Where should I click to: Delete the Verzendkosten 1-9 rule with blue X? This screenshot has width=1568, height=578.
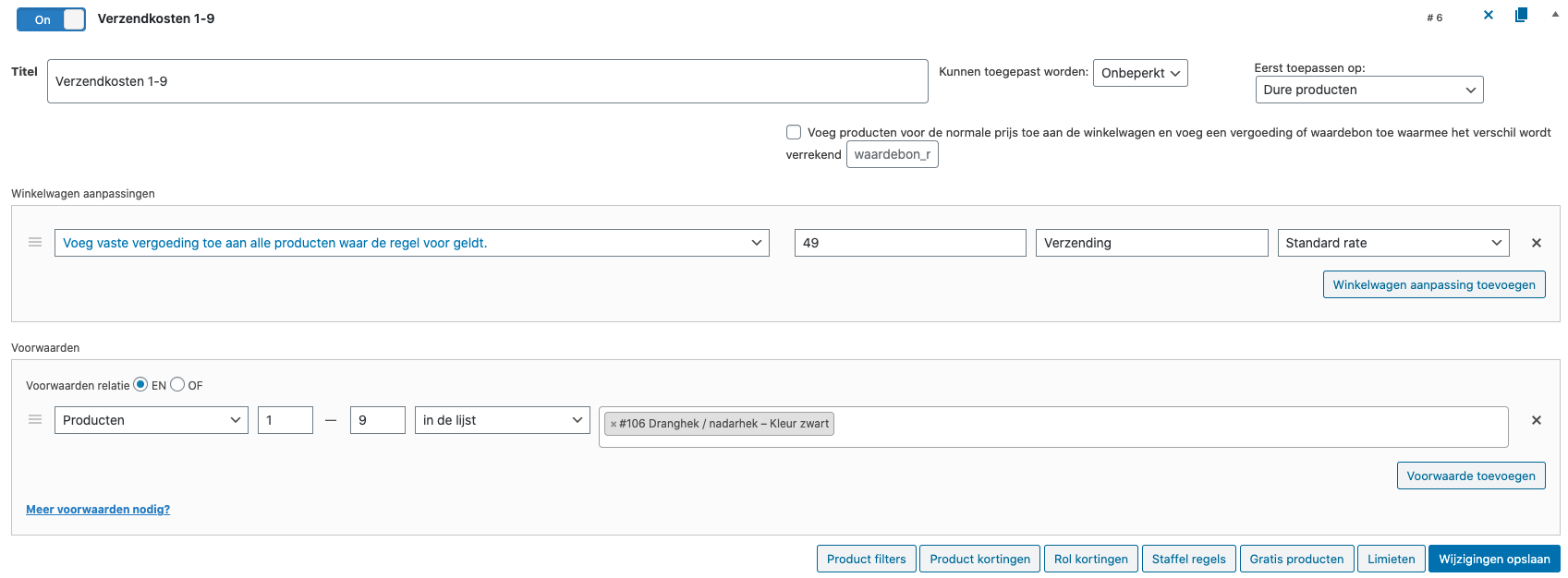pyautogui.click(x=1489, y=16)
